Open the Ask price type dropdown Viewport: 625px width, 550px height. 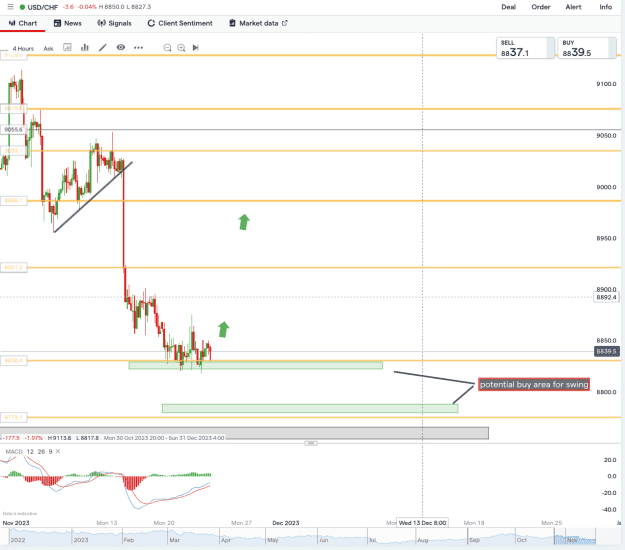coord(48,48)
